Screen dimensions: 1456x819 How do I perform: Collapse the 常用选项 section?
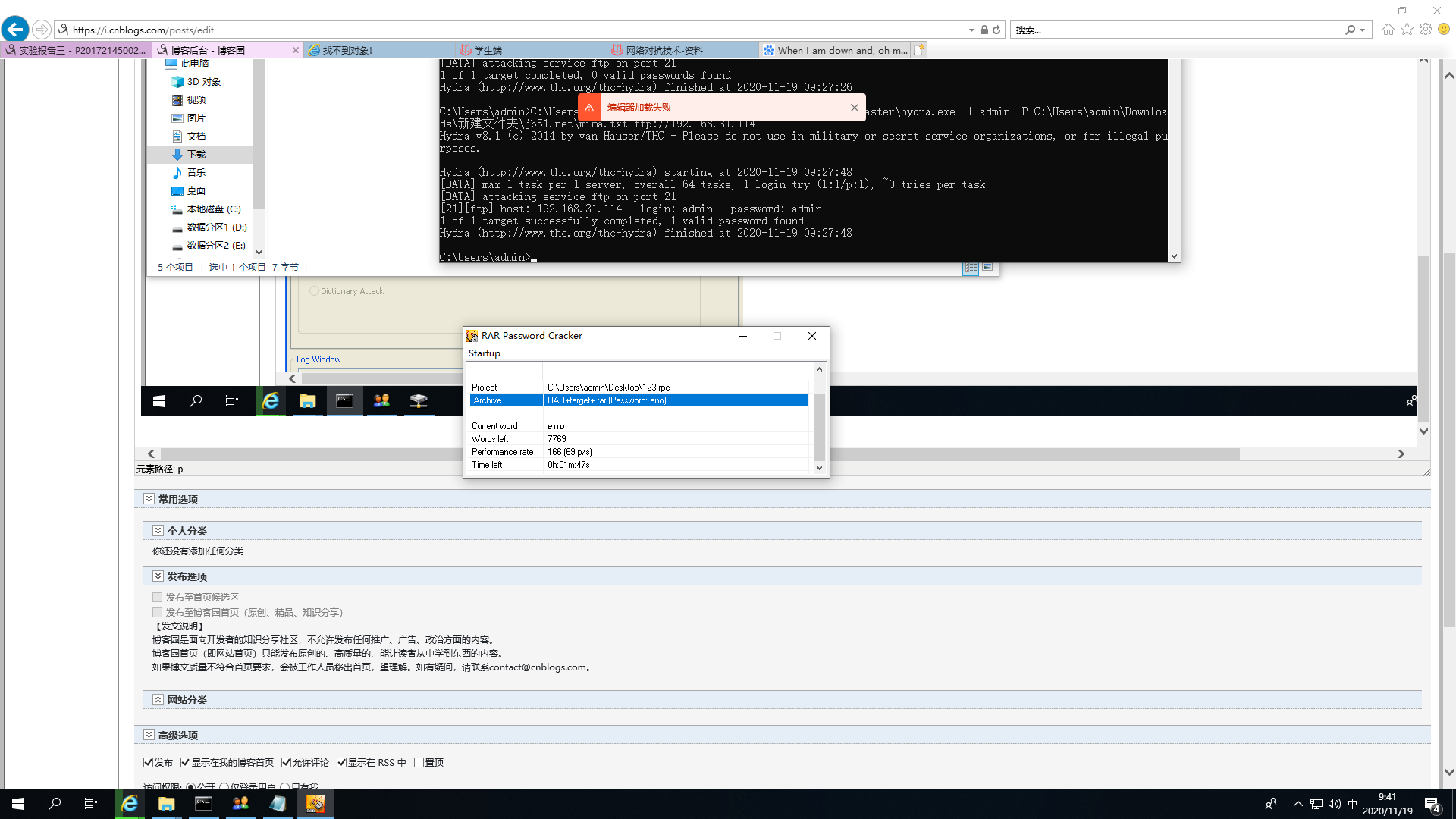click(149, 499)
